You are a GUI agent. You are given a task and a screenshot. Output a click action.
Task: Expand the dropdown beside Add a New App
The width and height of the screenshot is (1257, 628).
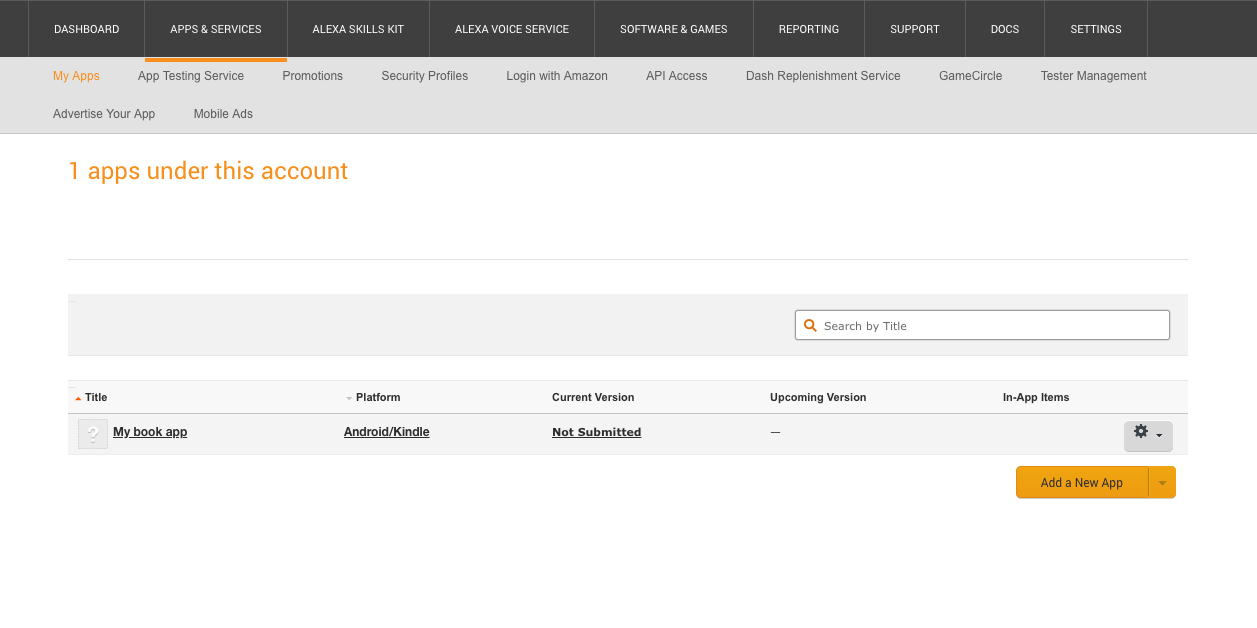coord(1162,482)
